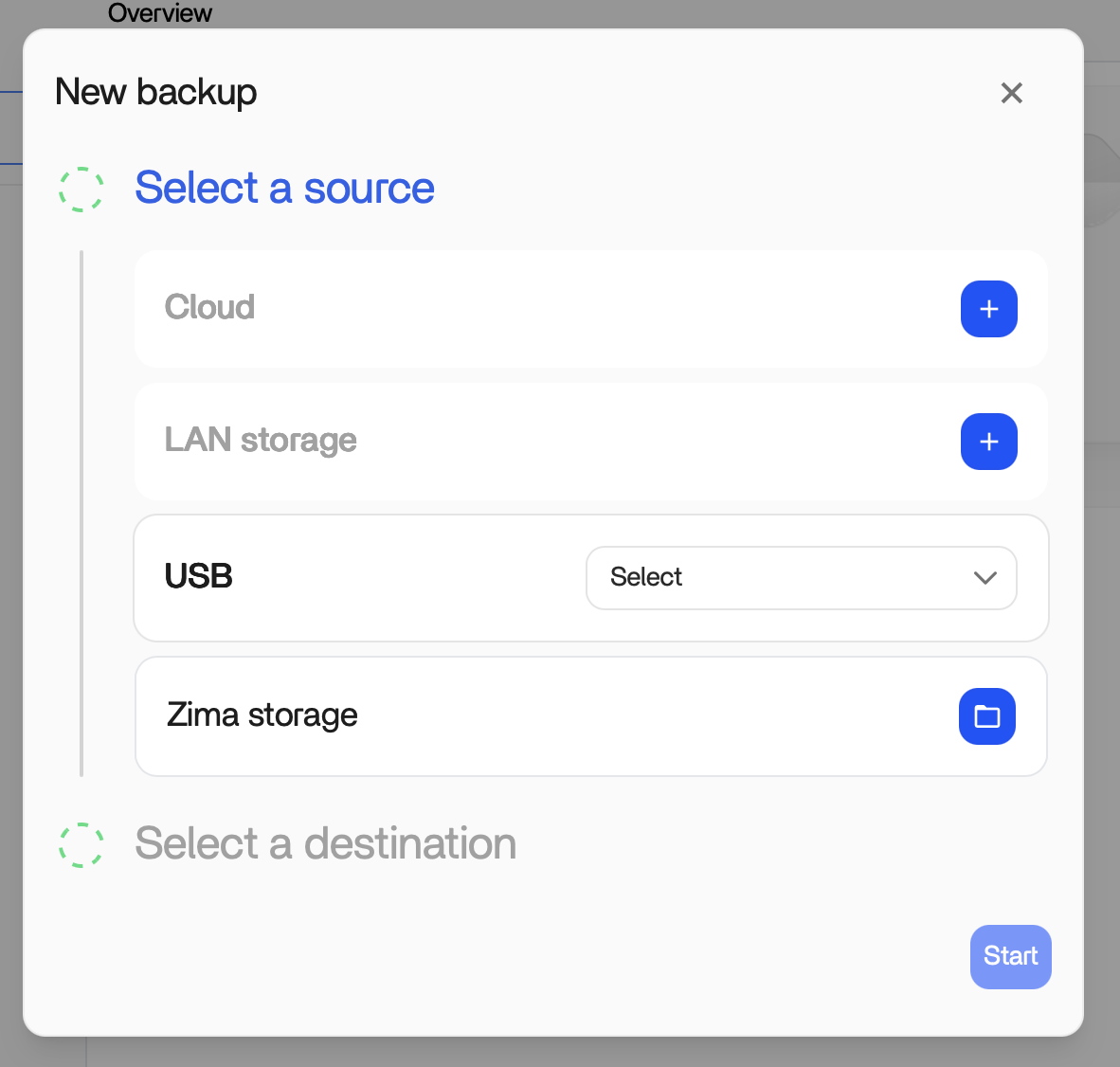Collapse the Select a source step
The height and width of the screenshot is (1067, 1120).
point(284,188)
